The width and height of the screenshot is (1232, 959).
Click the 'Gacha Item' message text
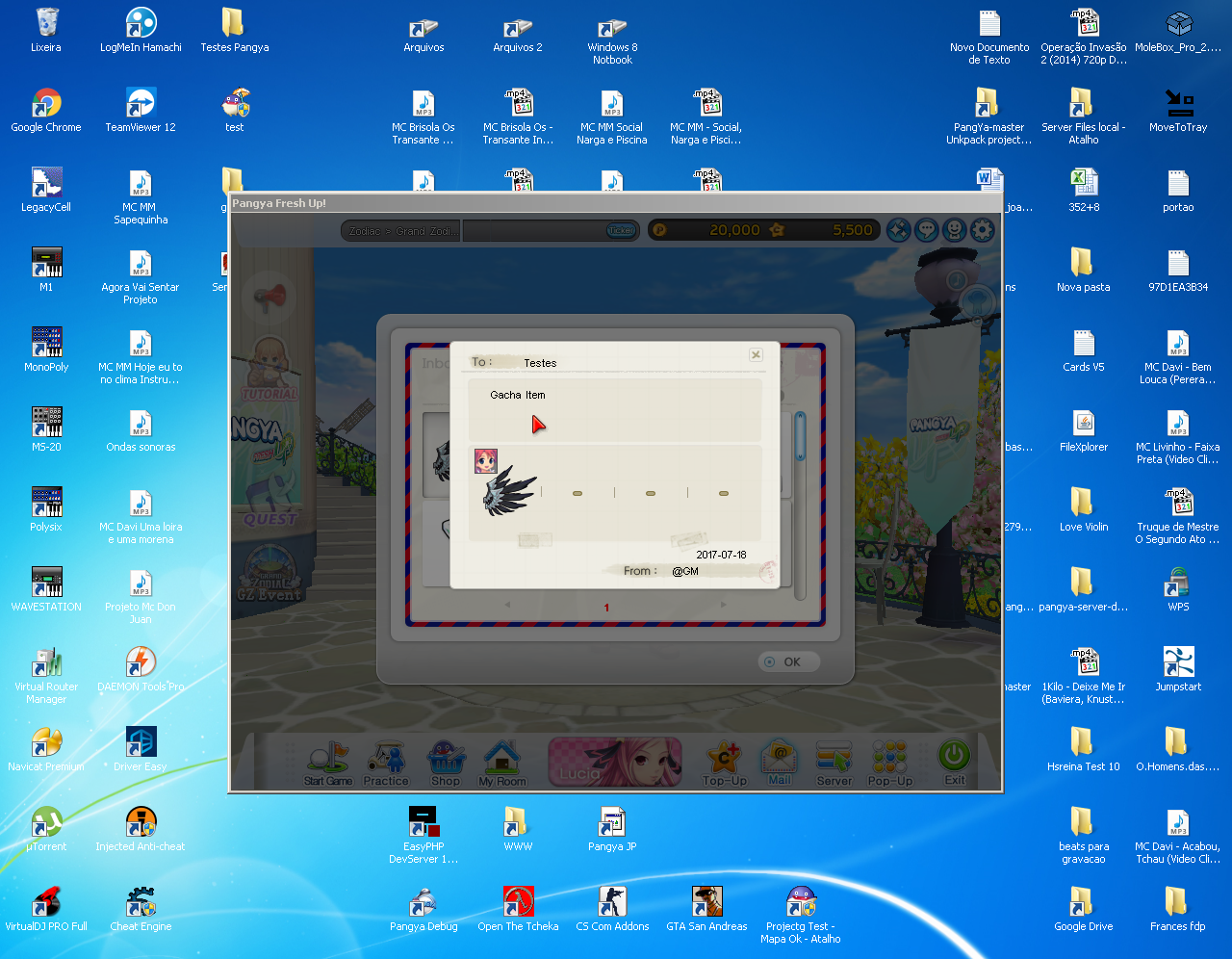(x=518, y=395)
